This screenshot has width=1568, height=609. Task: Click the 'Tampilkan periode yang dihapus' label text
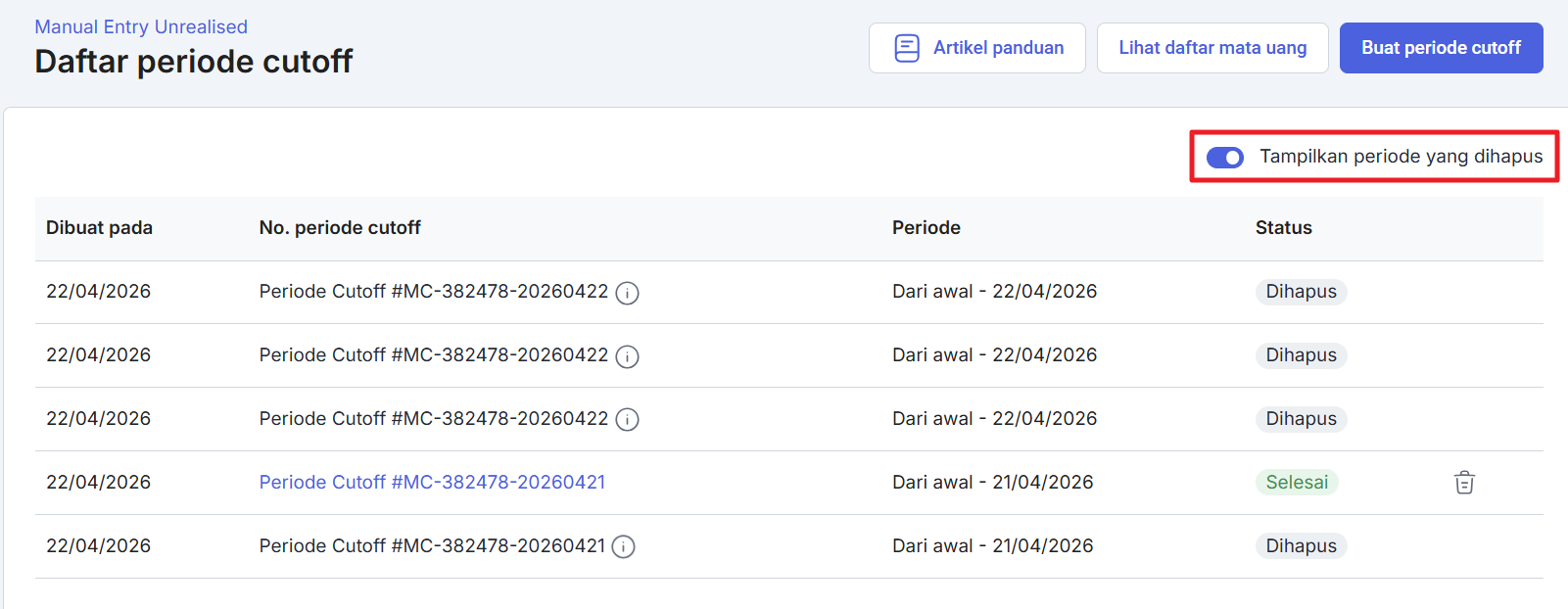[x=1401, y=157]
